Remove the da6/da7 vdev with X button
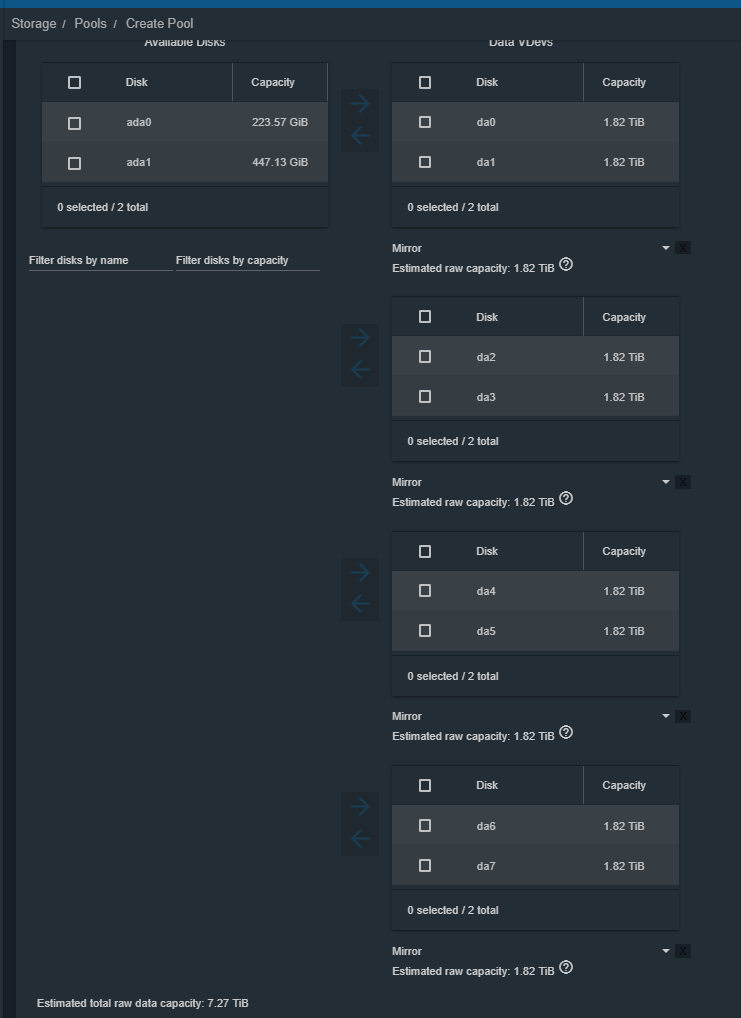 [x=683, y=951]
